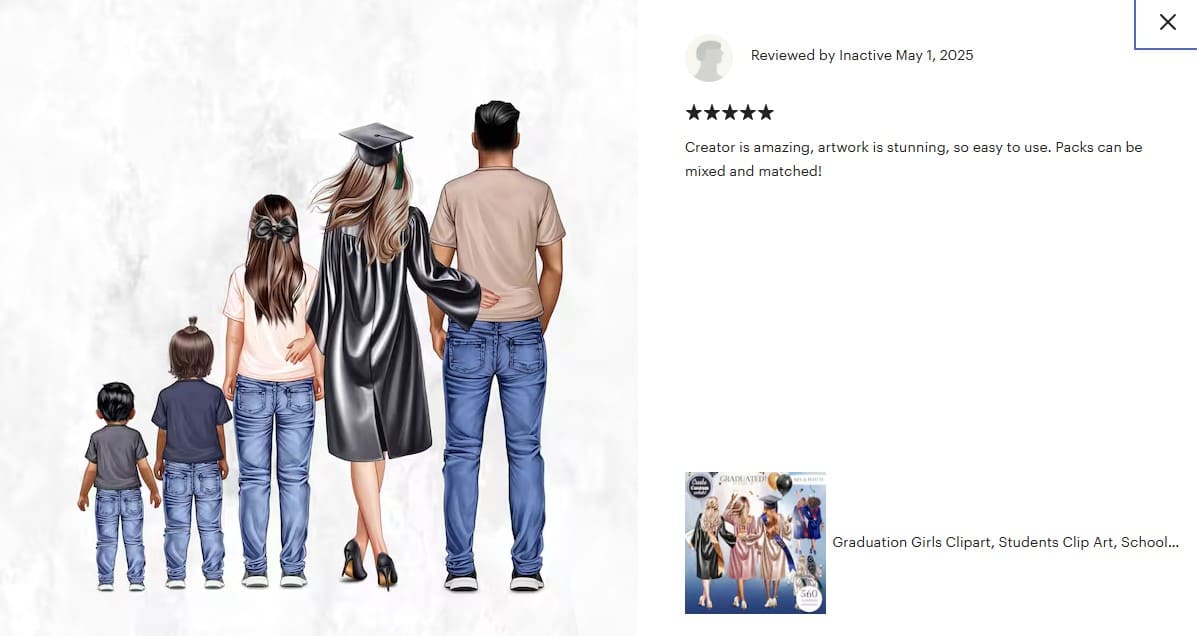This screenshot has height=636, width=1197.
Task: Click the third rating star
Action: click(x=730, y=113)
